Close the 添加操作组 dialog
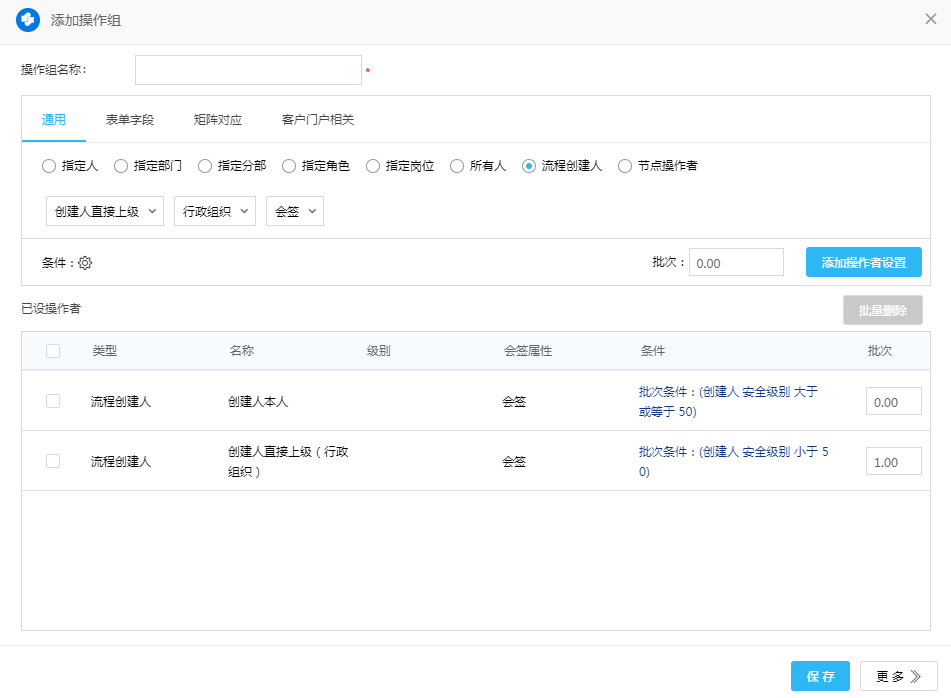The width and height of the screenshot is (951, 698). click(930, 19)
